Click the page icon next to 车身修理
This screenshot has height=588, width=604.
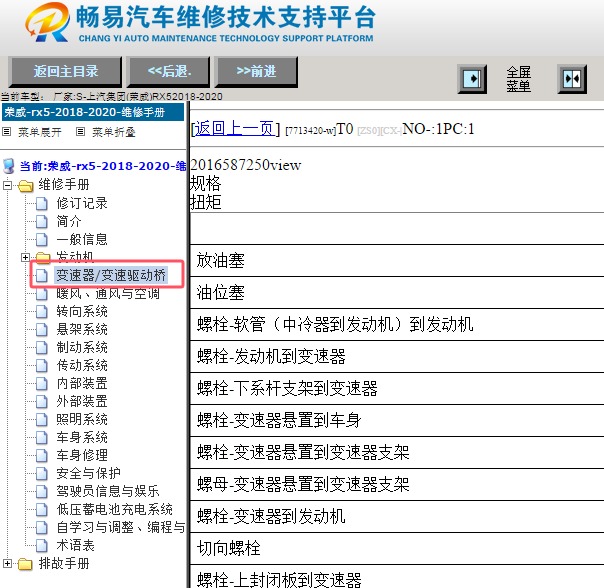pos(42,455)
